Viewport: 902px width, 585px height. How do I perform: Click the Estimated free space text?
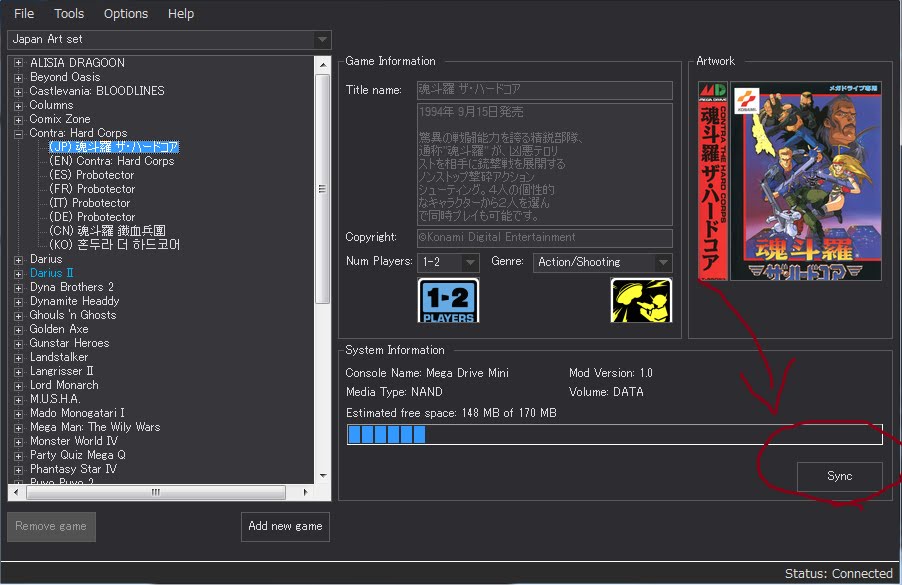click(x=451, y=413)
